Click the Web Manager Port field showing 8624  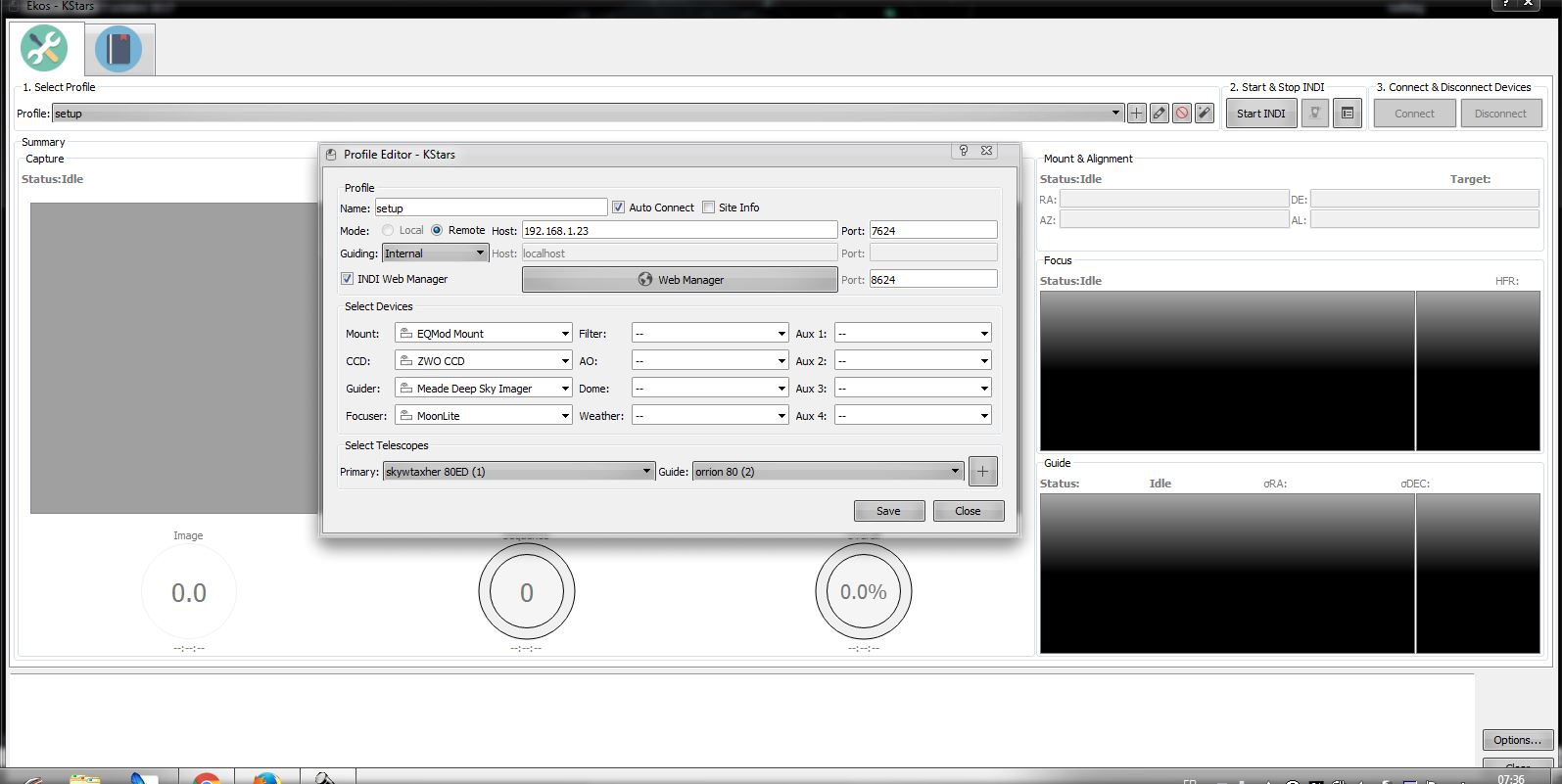[933, 280]
